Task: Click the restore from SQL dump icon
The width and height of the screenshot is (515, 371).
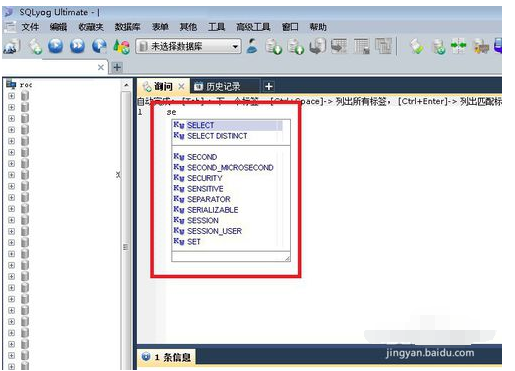Action: [x=317, y=46]
